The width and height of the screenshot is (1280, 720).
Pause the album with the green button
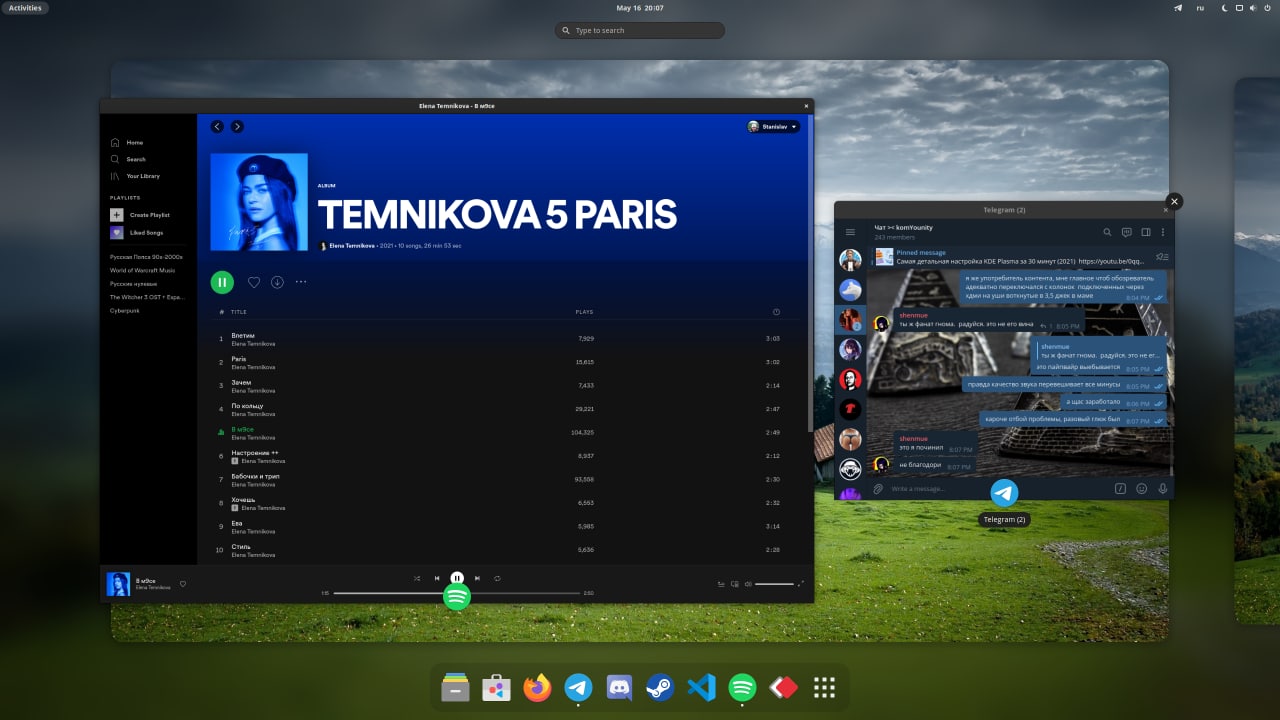tap(222, 282)
